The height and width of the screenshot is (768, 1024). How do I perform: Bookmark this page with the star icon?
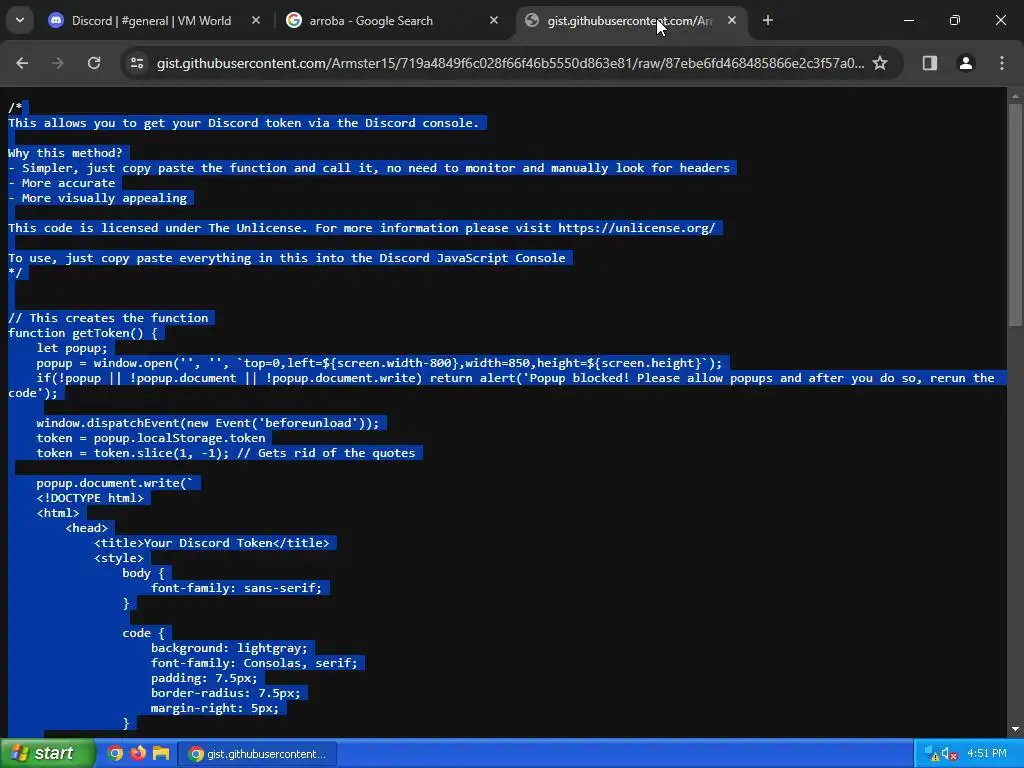880,63
